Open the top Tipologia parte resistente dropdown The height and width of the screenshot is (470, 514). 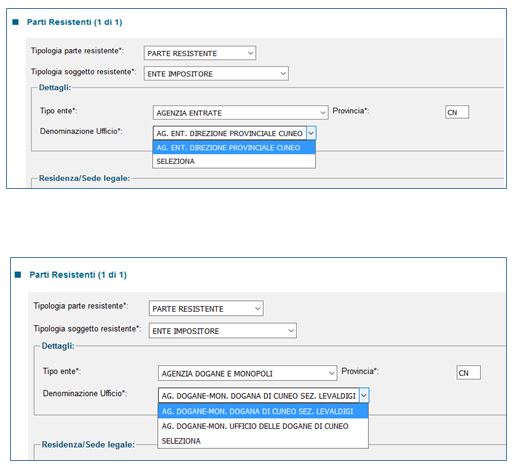200,53
